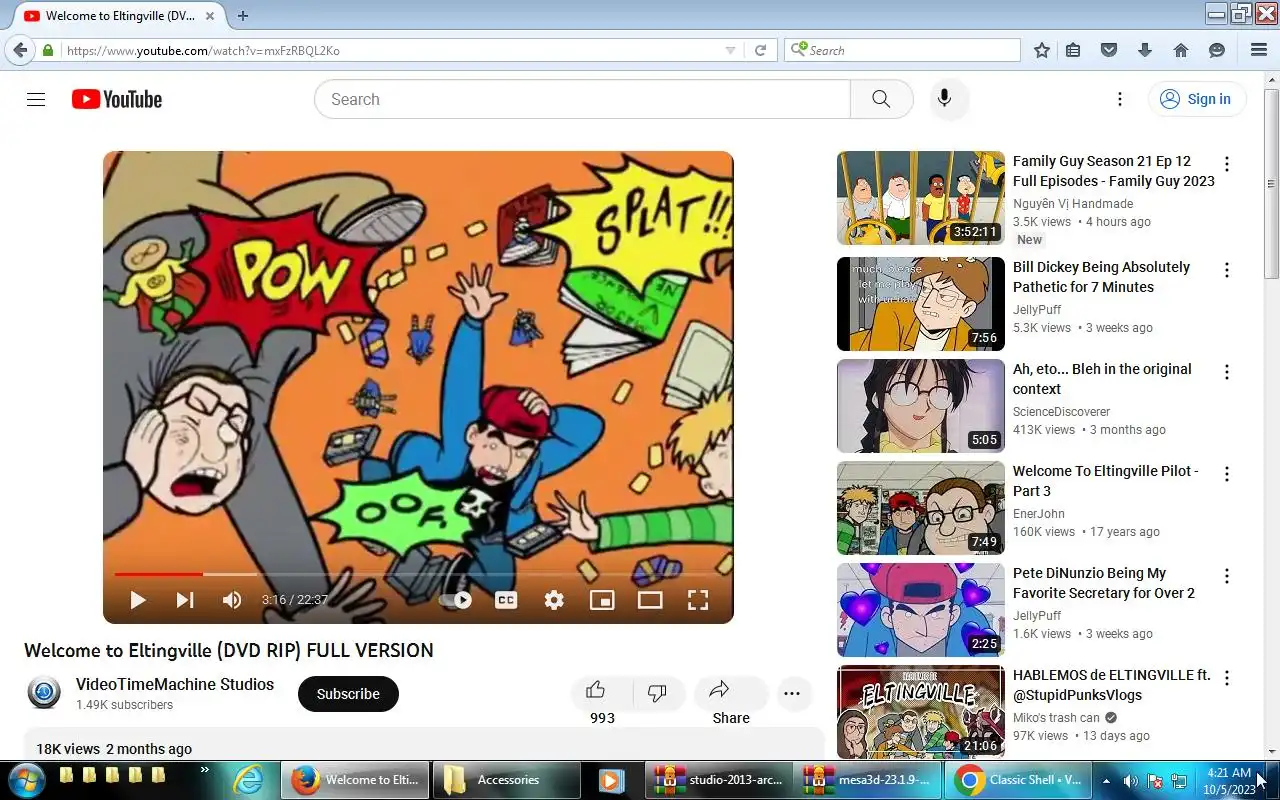The image size is (1280, 800).
Task: Open the HABLEMOS de ELTINGVILLE thumbnail
Action: [921, 712]
